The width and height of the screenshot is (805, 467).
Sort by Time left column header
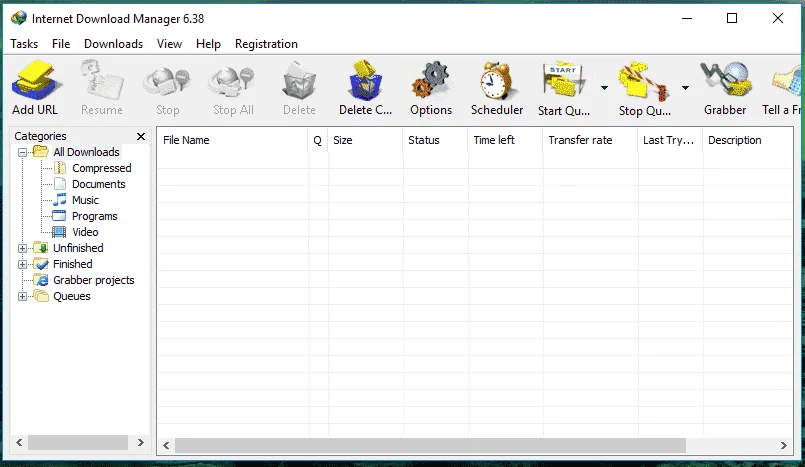pos(505,140)
